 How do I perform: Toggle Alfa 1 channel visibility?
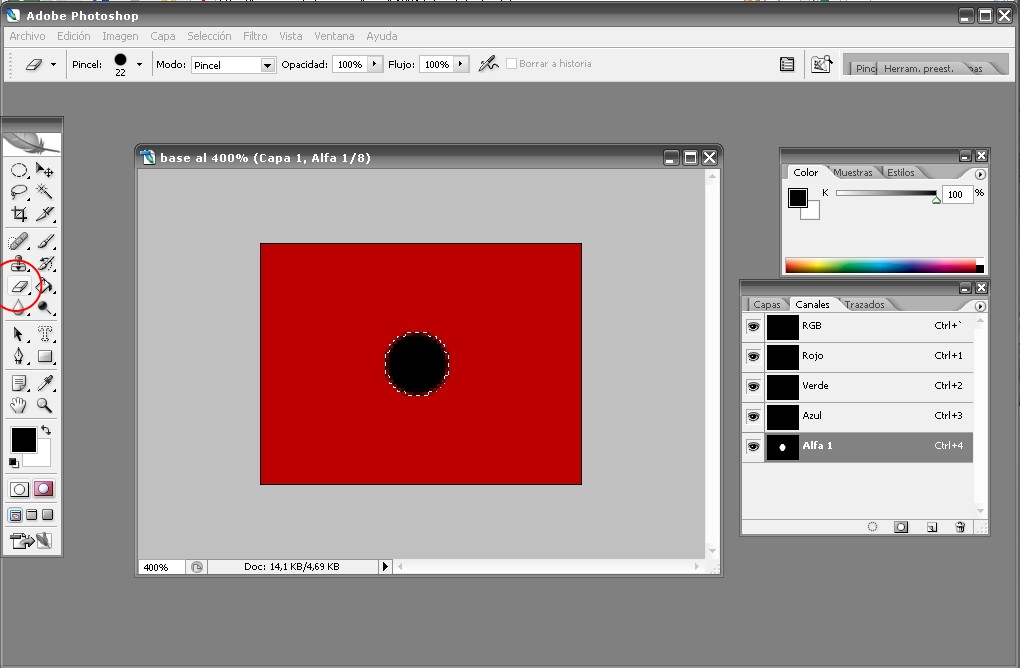pyautogui.click(x=753, y=446)
